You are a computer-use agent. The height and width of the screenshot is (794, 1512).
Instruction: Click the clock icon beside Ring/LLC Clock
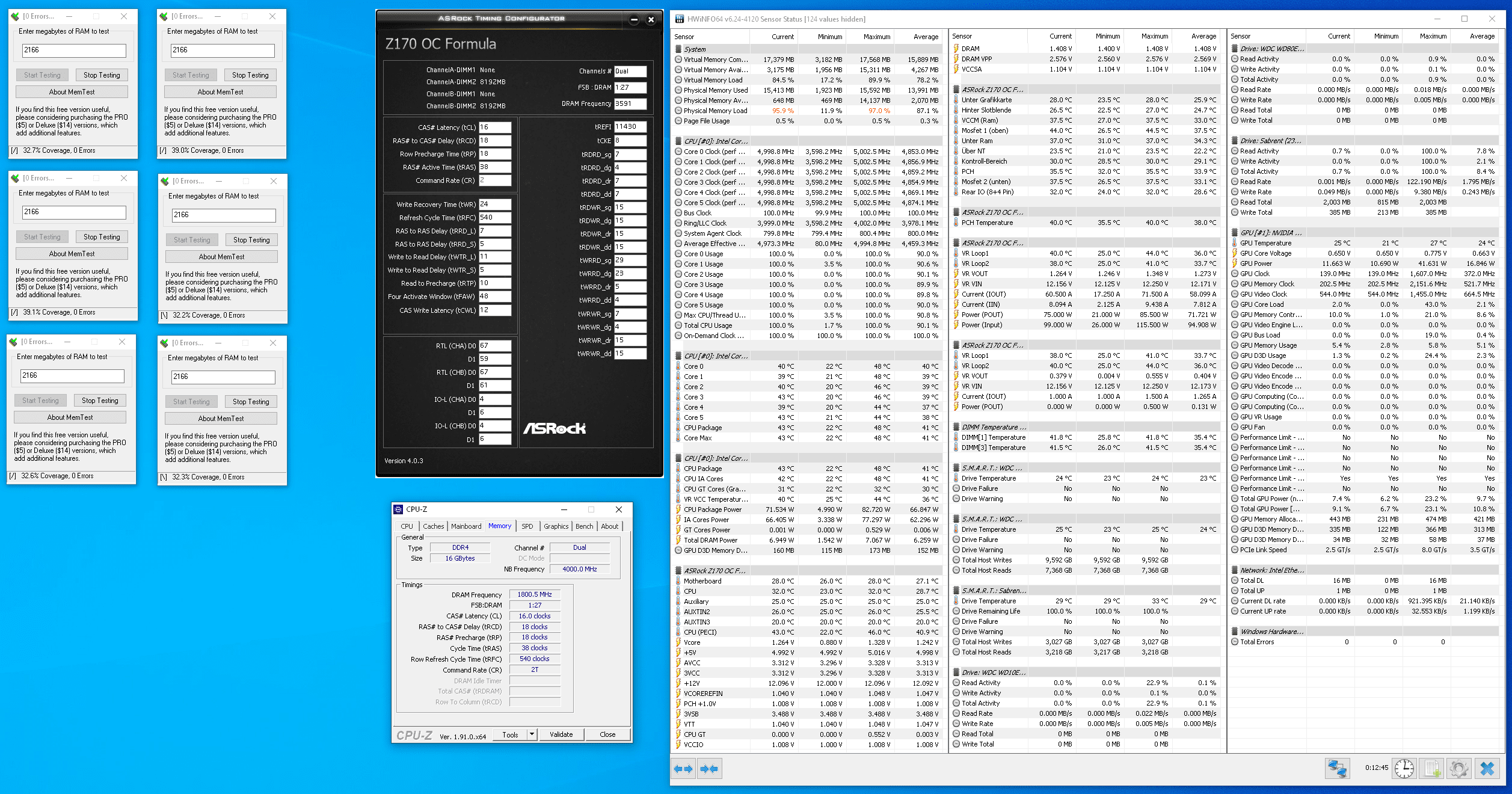click(x=678, y=223)
